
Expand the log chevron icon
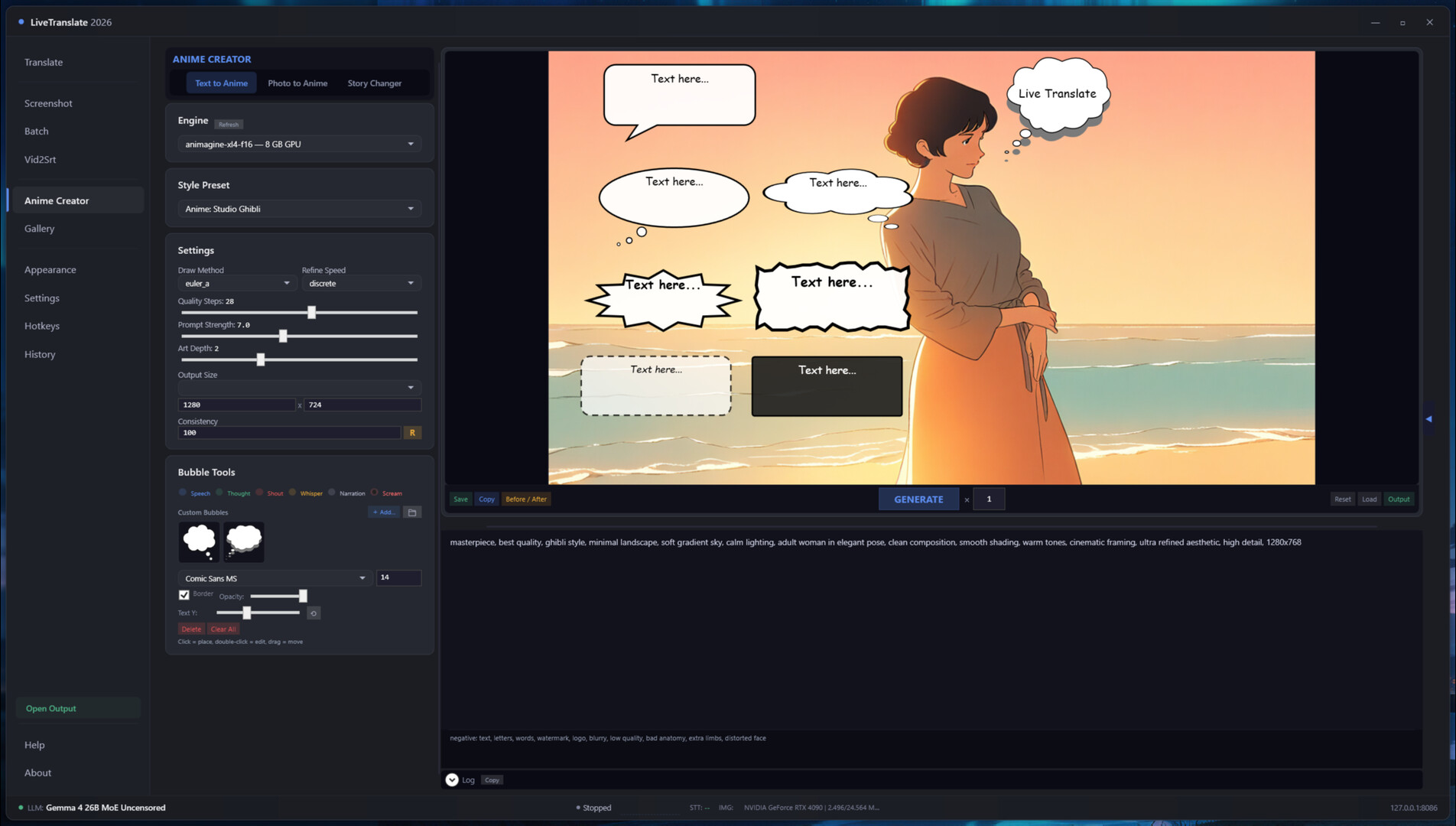click(x=452, y=780)
